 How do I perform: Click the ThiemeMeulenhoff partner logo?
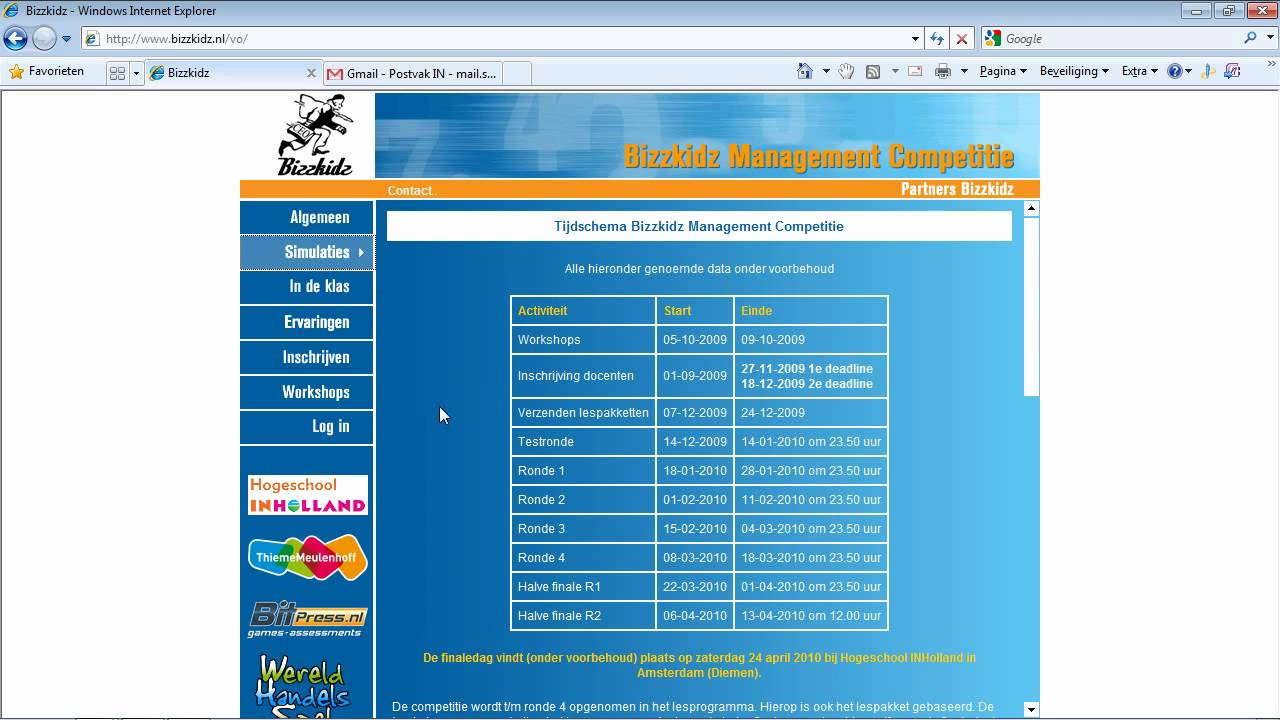308,558
